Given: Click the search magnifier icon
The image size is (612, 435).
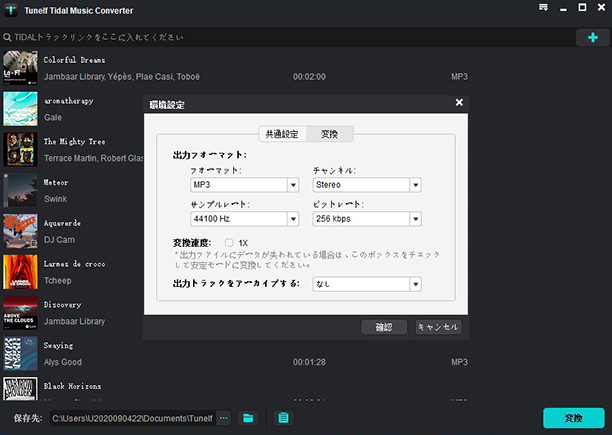Looking at the screenshot, I should pyautogui.click(x=7, y=37).
